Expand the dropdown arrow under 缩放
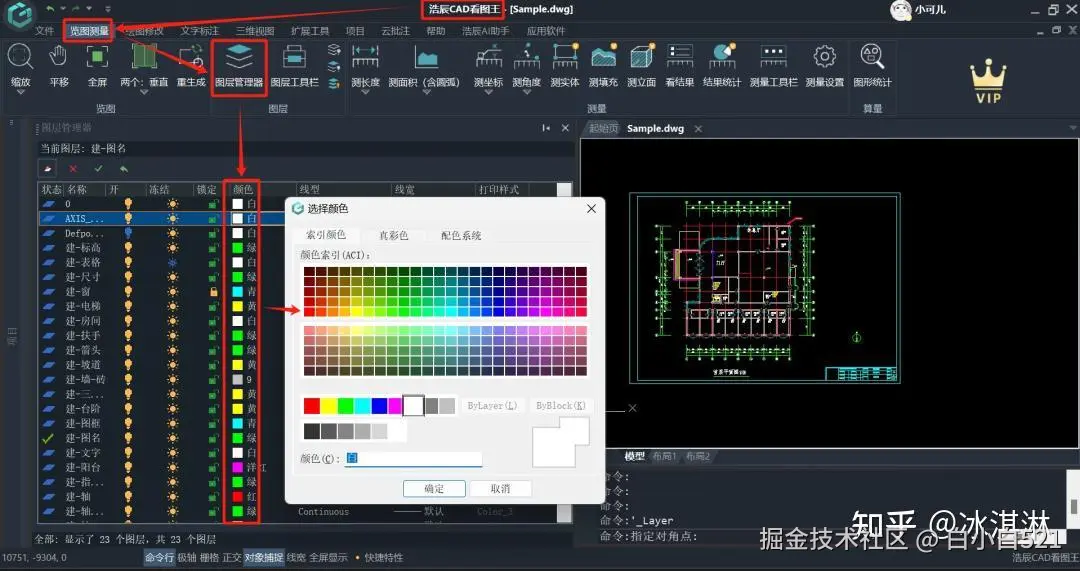Image resolution: width=1080 pixels, height=571 pixels. pyautogui.click(x=21, y=92)
